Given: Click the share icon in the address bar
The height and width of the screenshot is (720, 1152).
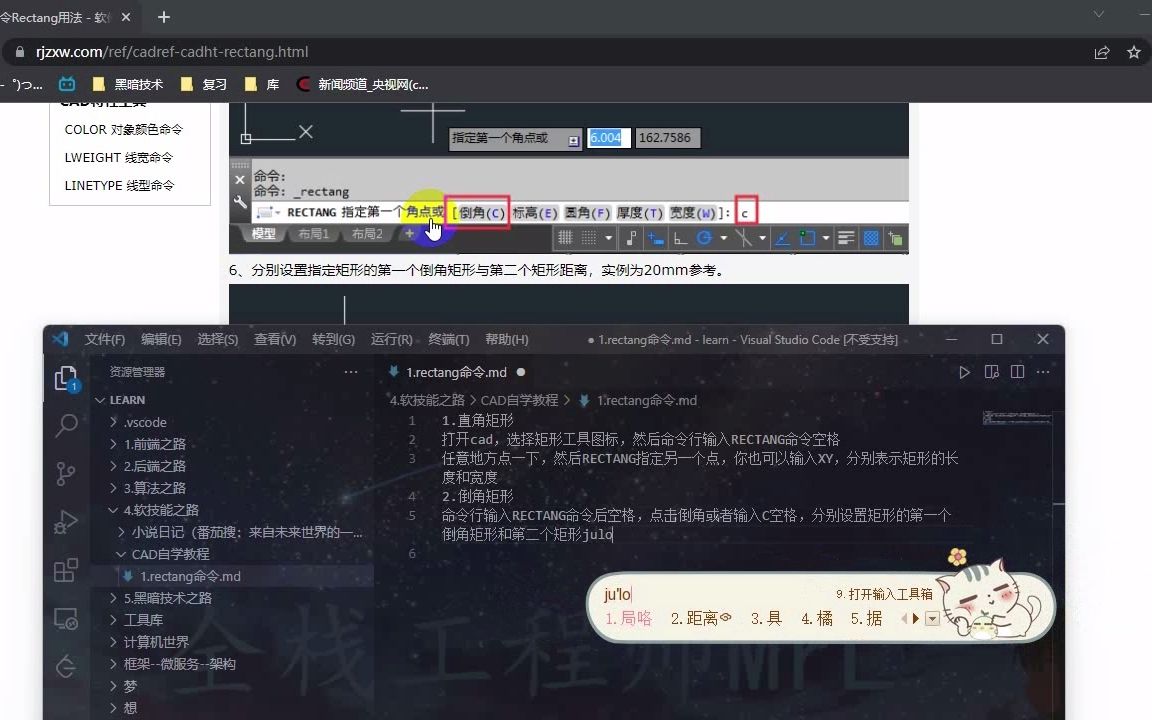Looking at the screenshot, I should (1102, 52).
